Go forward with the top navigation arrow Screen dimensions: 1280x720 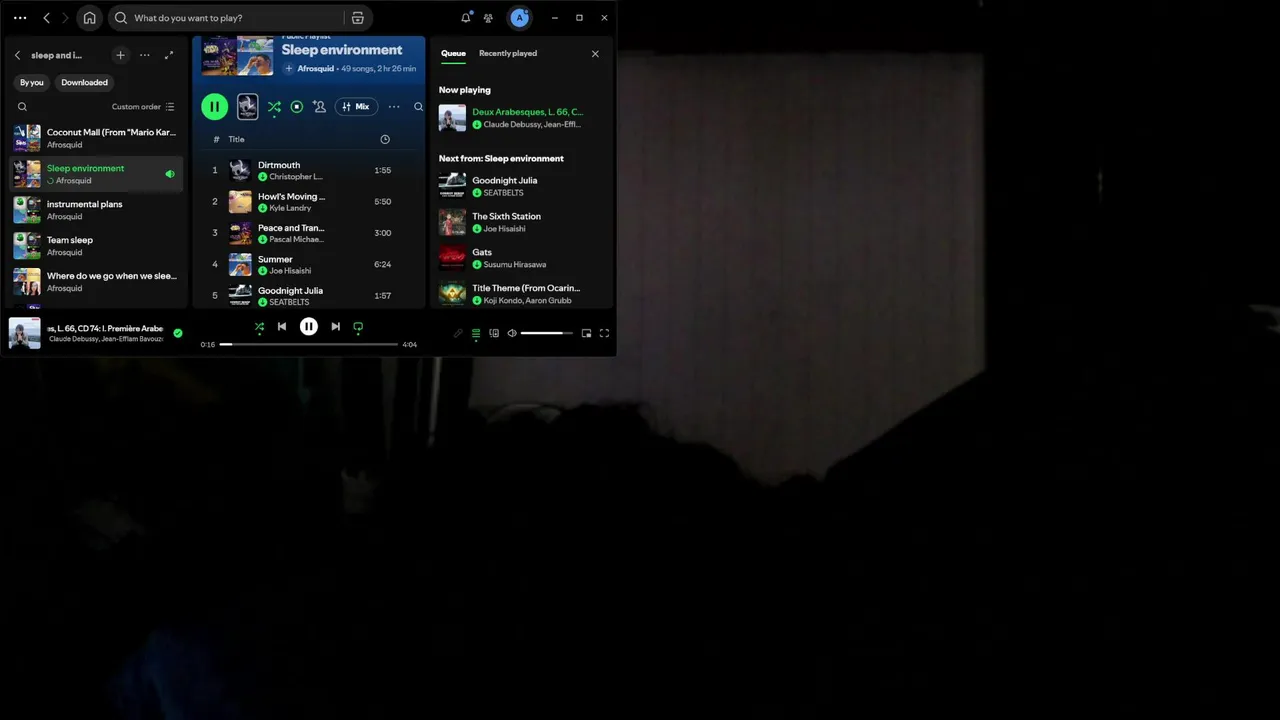coord(65,18)
